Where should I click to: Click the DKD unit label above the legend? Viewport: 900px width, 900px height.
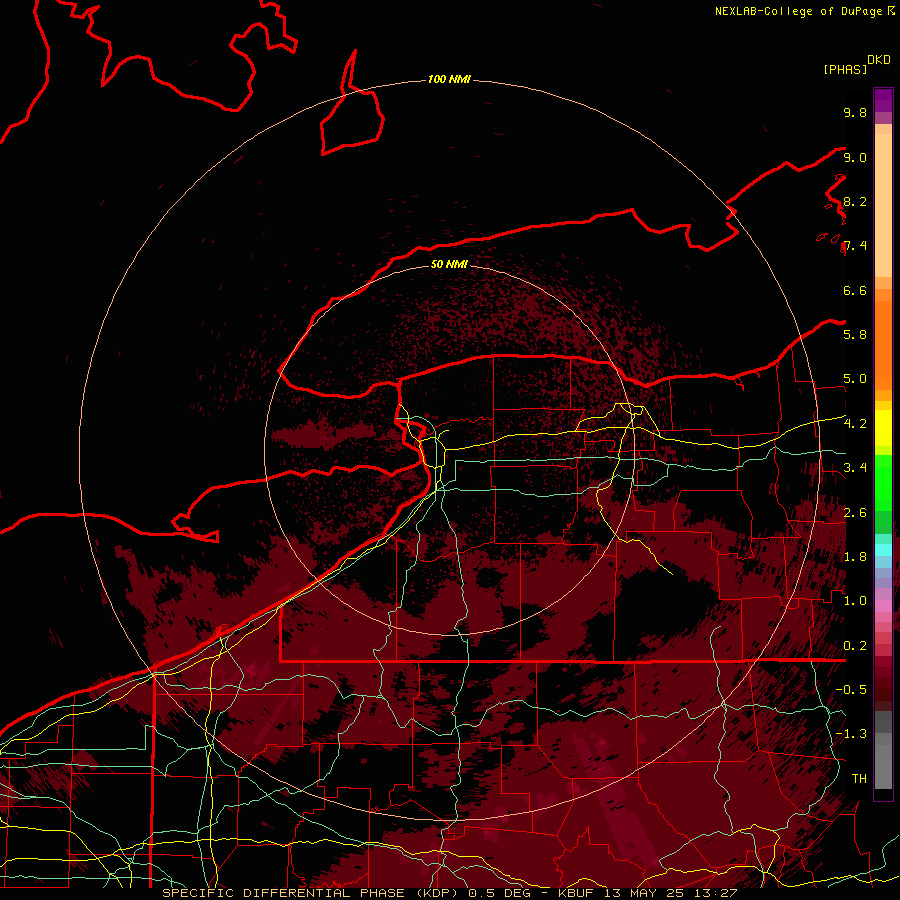pos(879,60)
